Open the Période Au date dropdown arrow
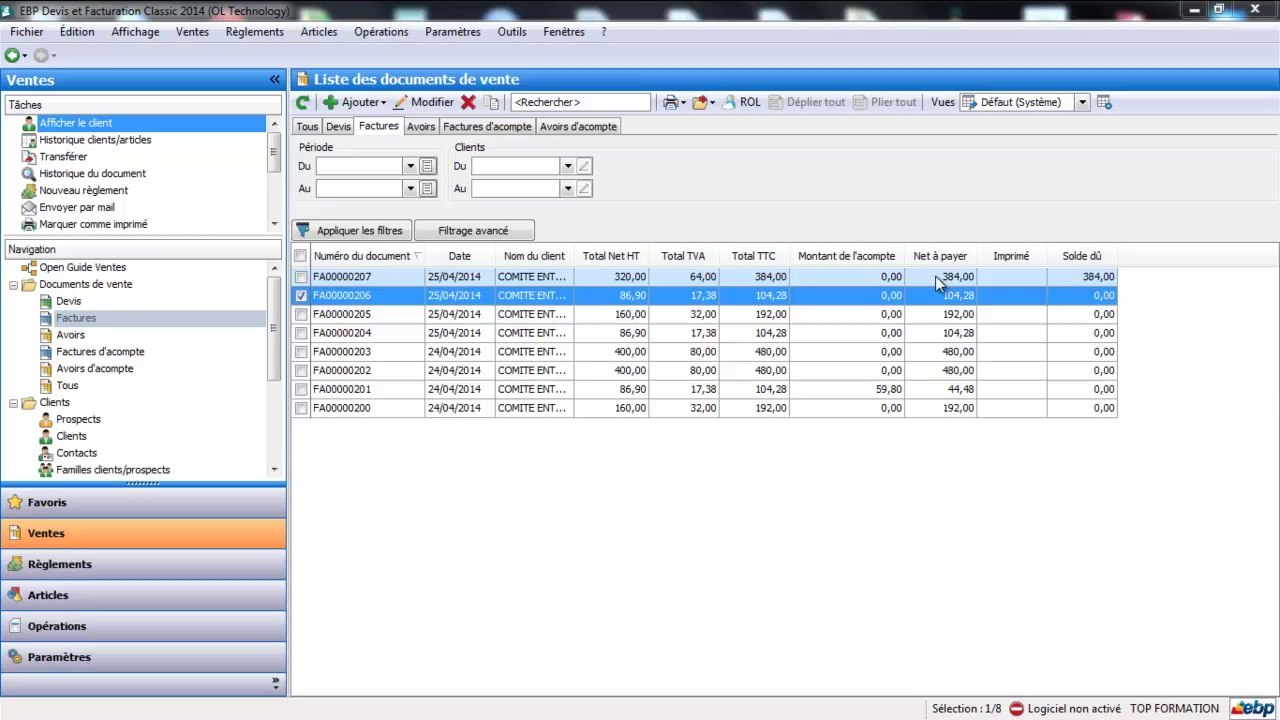The width and height of the screenshot is (1280, 720). 409,188
